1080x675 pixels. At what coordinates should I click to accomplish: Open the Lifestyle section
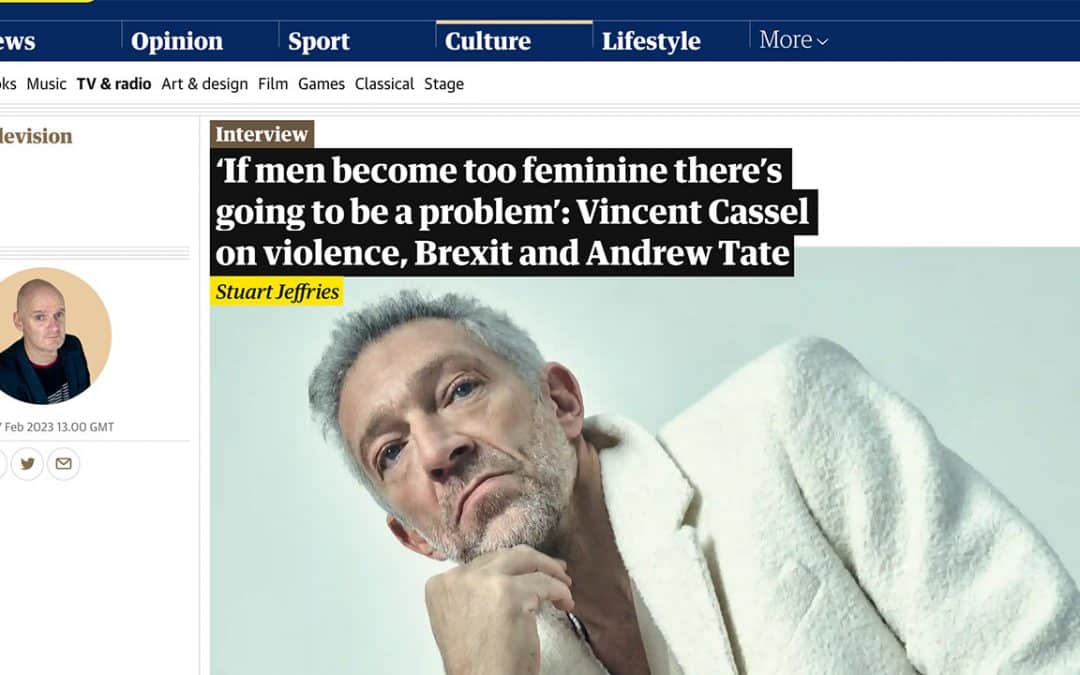(651, 42)
